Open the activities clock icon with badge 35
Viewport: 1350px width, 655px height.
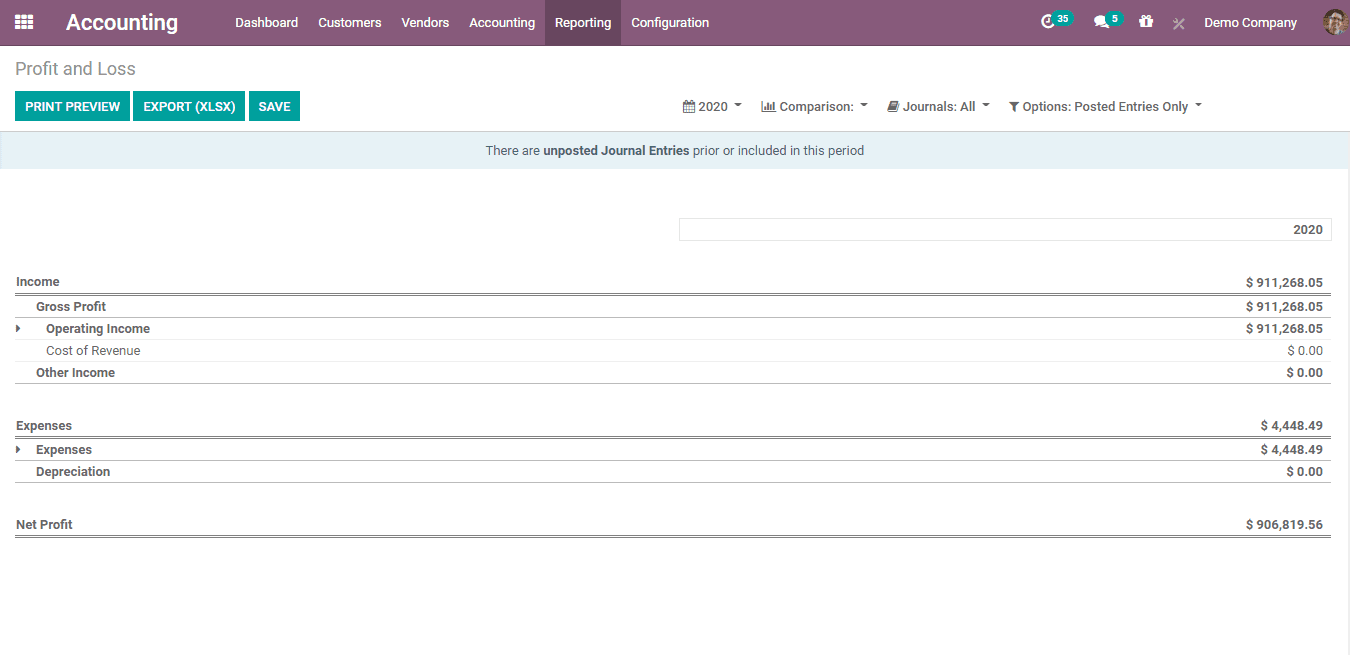coord(1048,22)
